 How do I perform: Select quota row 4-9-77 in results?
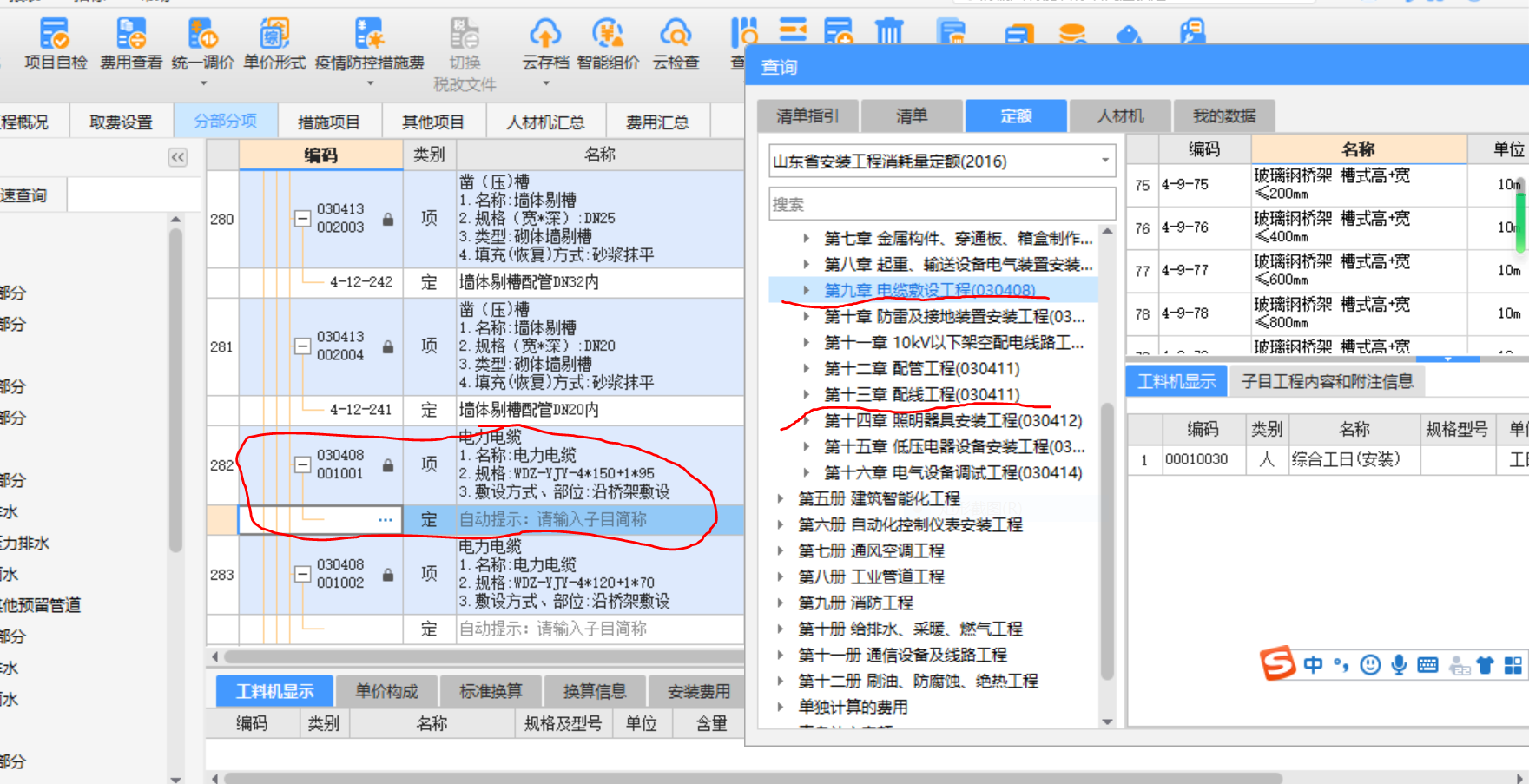[1328, 271]
